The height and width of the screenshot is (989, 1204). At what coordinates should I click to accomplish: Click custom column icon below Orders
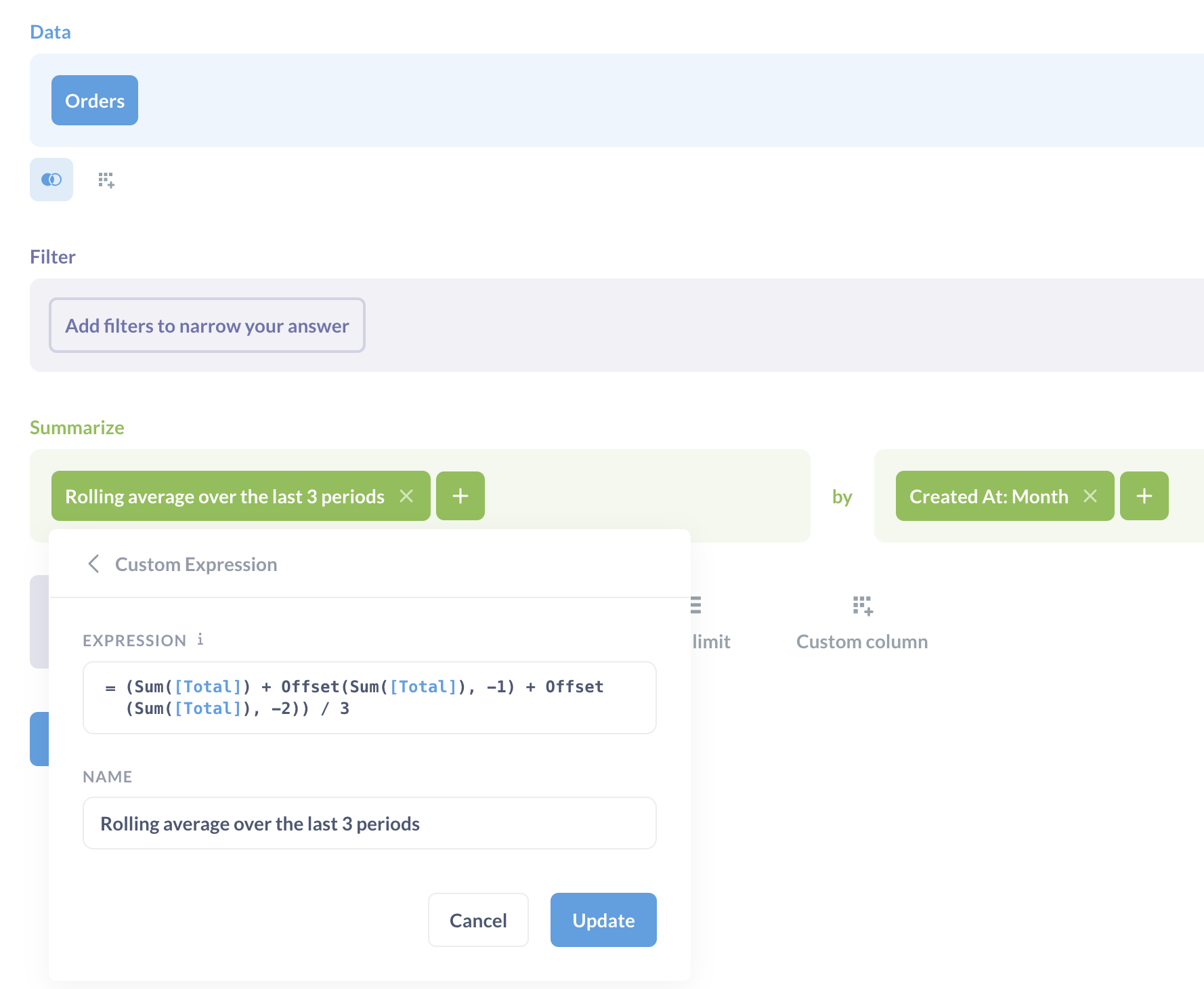pos(106,180)
